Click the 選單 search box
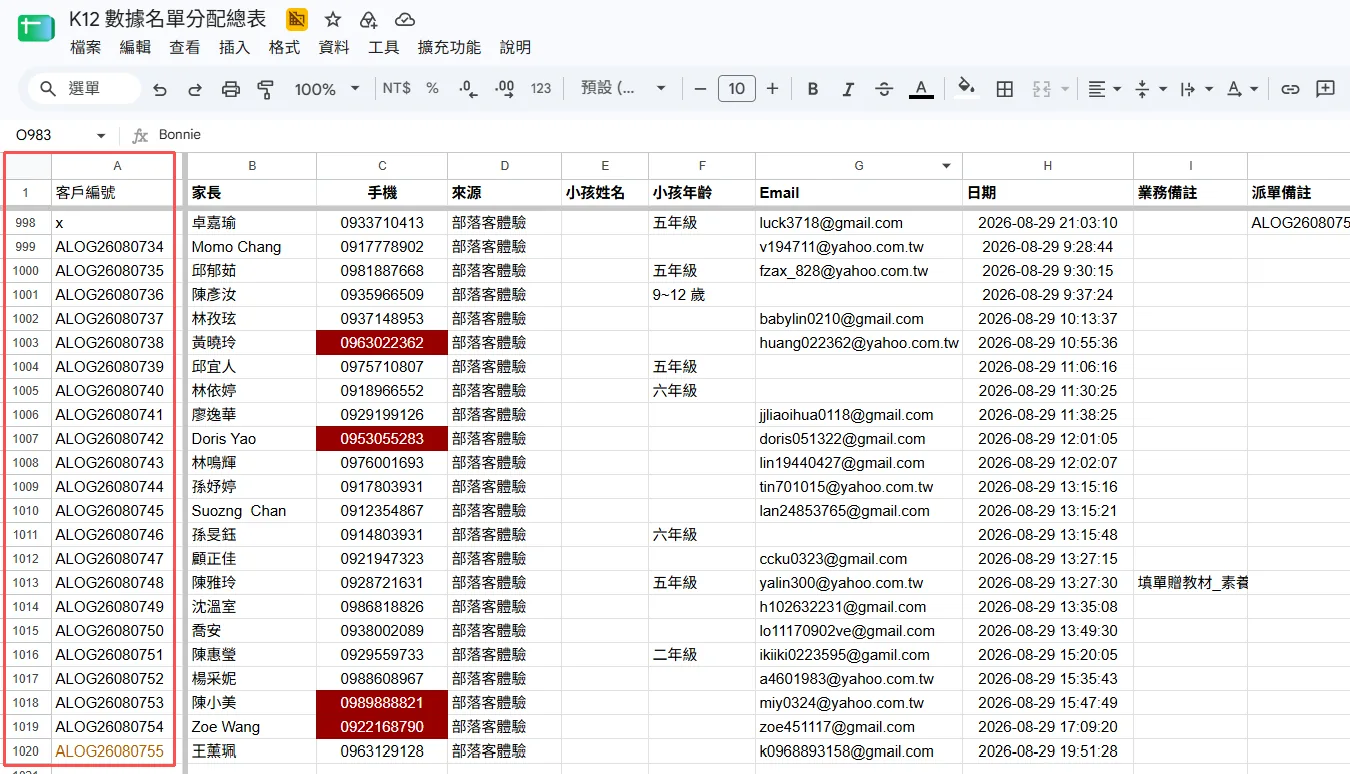 coord(84,89)
